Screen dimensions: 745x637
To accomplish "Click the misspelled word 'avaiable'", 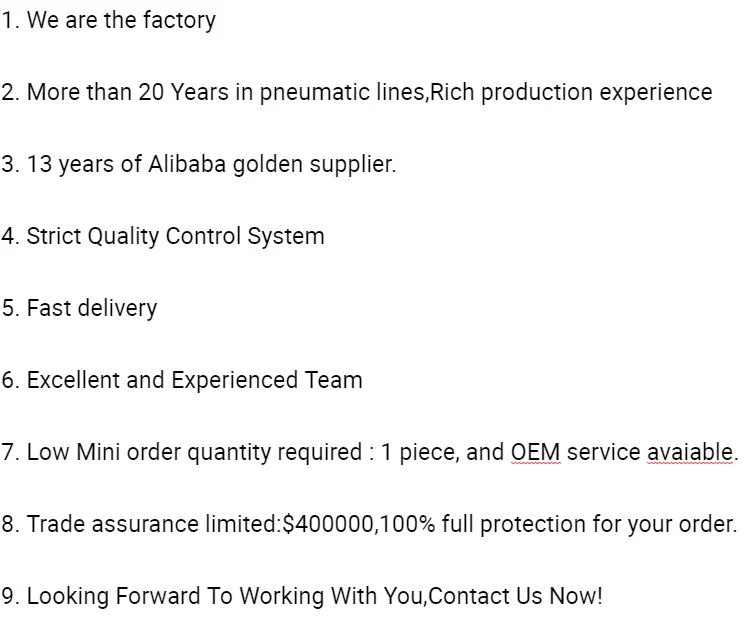I will 690,452.
